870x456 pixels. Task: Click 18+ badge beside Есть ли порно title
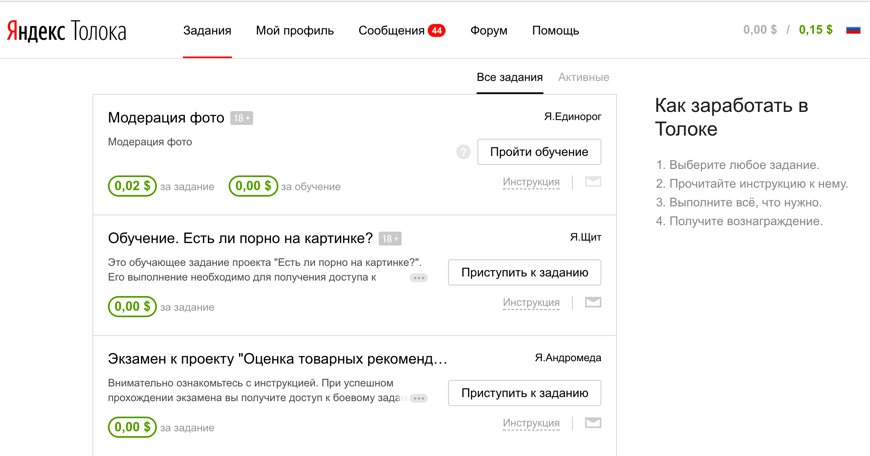(x=390, y=239)
